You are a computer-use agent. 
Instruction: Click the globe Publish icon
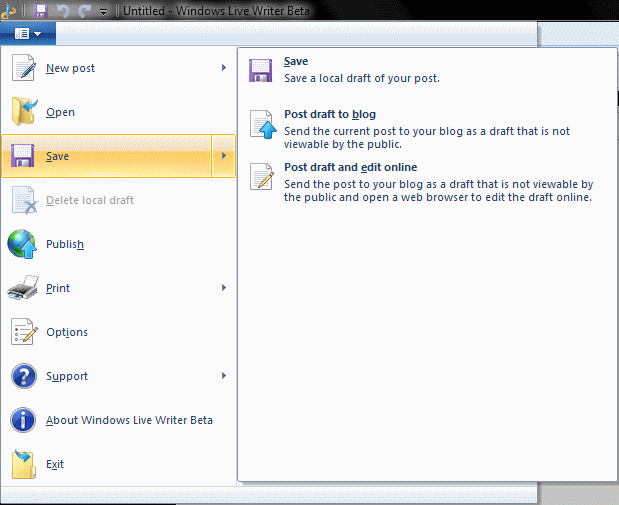click(x=22, y=244)
